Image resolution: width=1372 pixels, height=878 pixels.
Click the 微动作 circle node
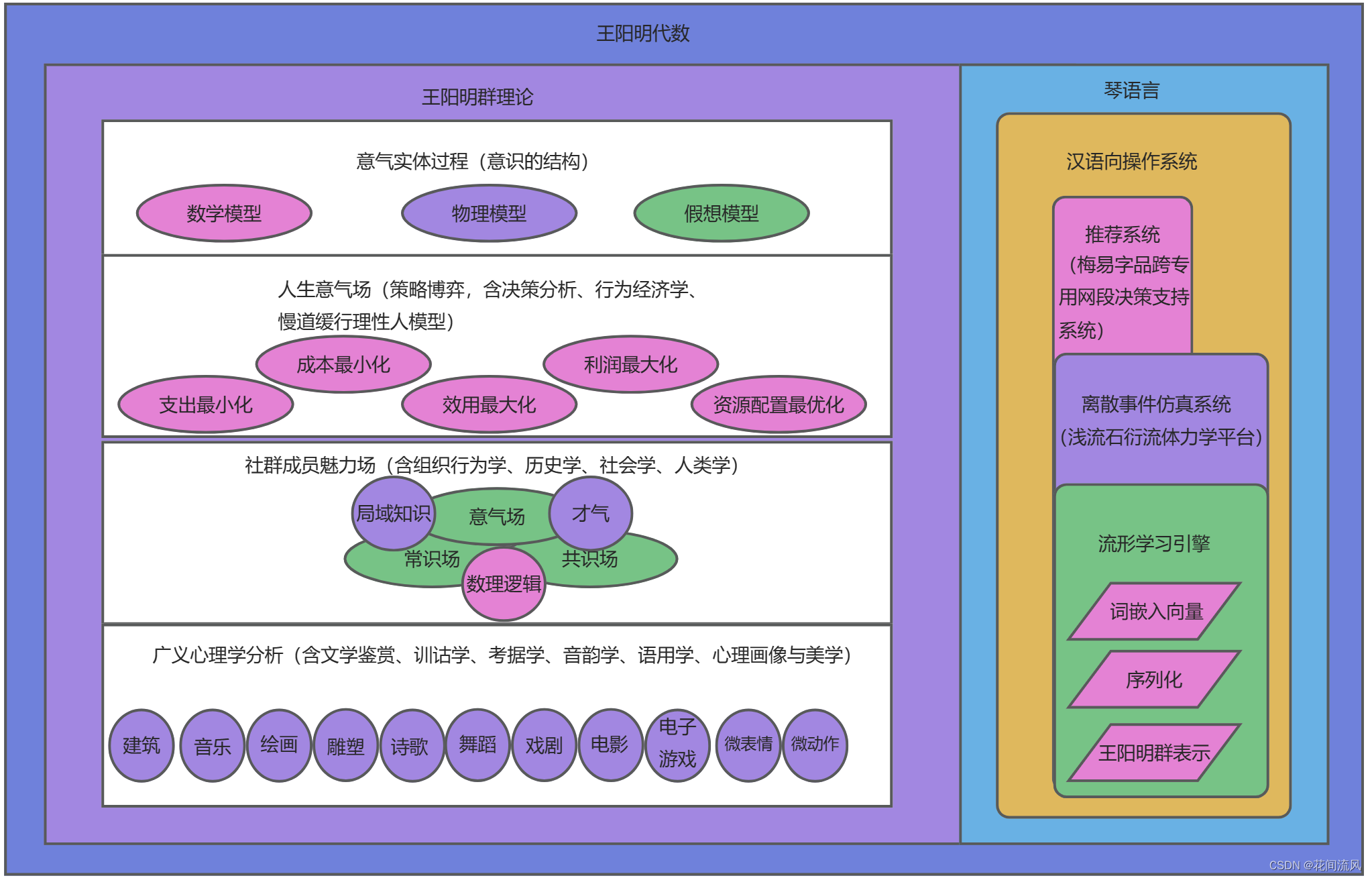(x=815, y=745)
